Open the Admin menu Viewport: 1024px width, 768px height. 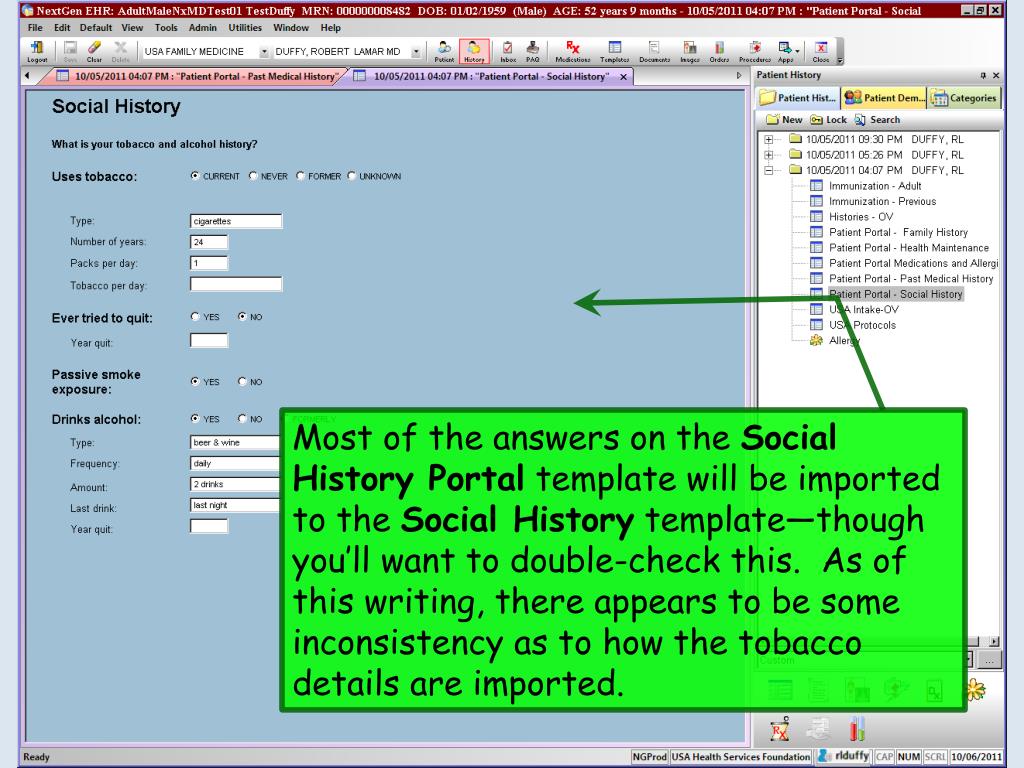pos(202,27)
